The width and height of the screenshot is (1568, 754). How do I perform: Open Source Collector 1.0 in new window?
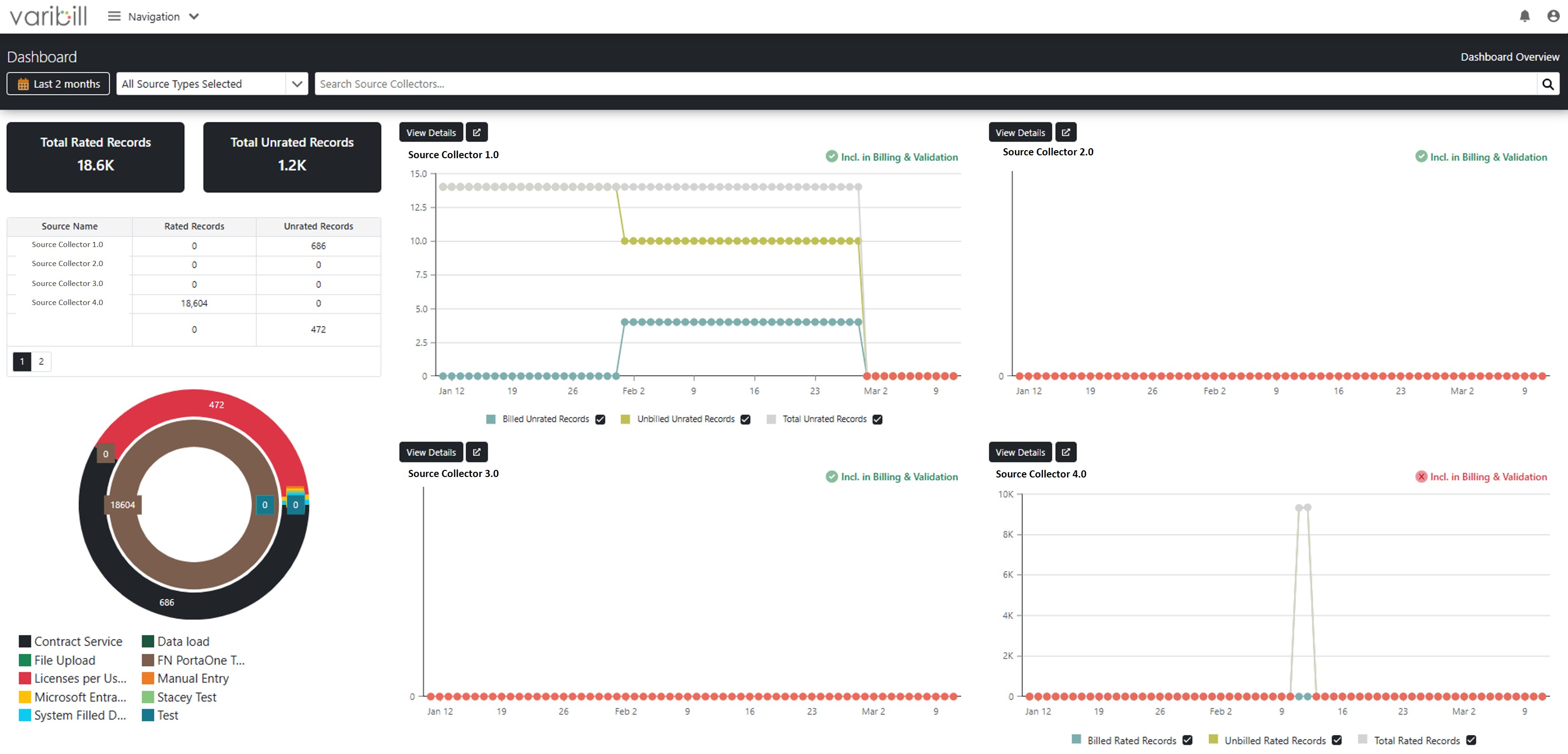tap(477, 132)
